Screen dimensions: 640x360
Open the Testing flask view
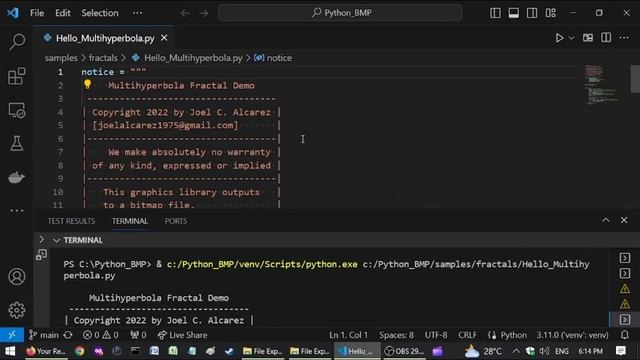click(x=17, y=144)
